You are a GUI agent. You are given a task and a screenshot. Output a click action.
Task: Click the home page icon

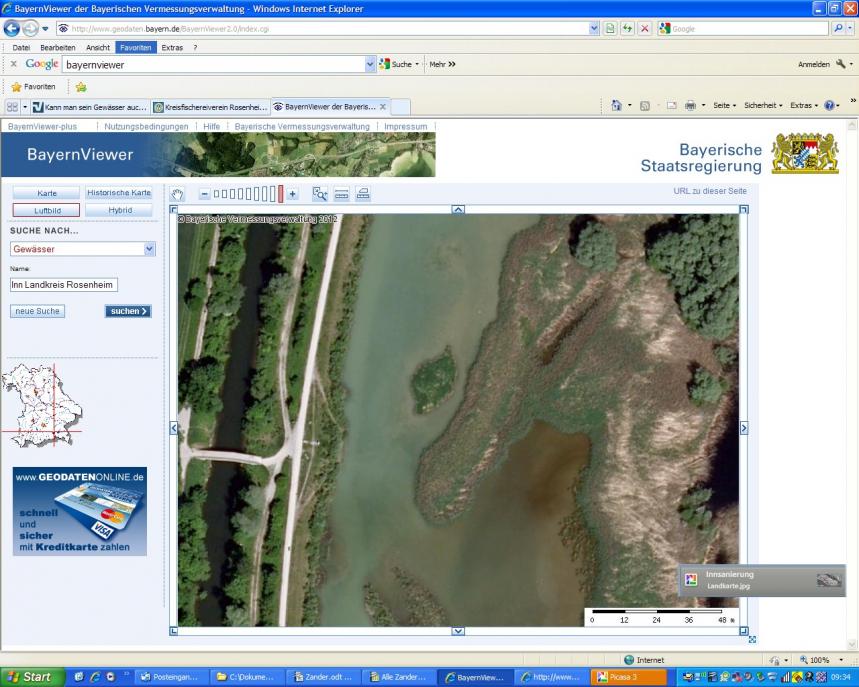(x=617, y=105)
